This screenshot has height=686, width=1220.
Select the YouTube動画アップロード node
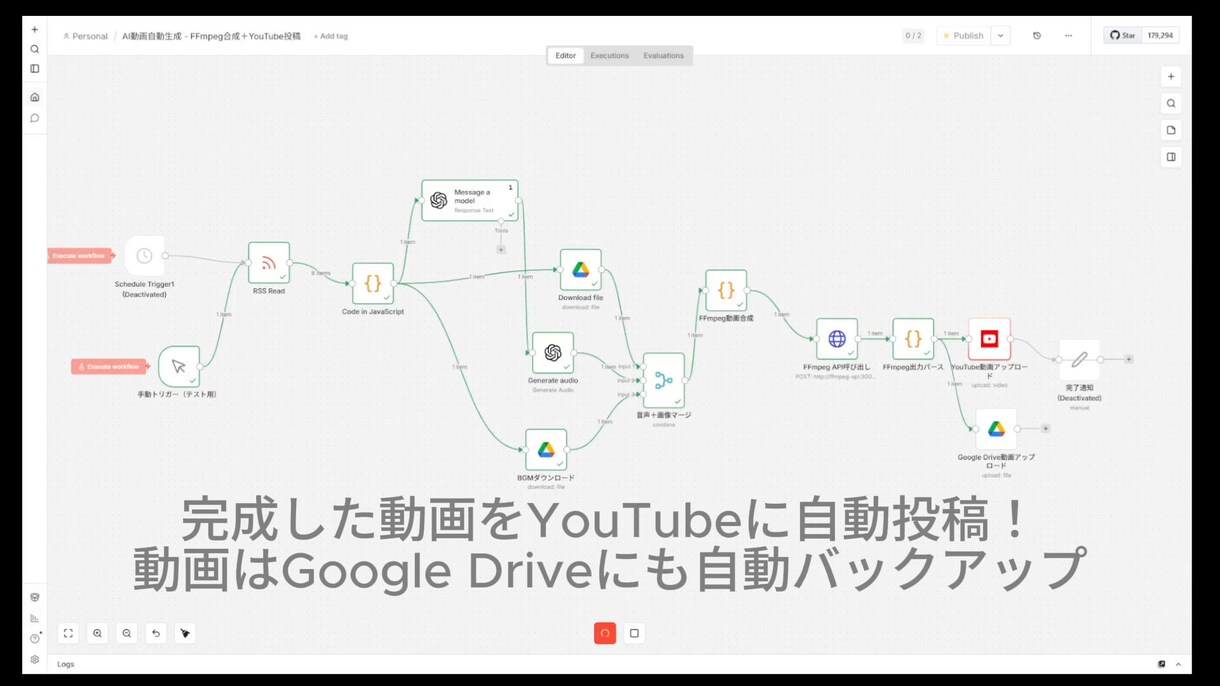tap(989, 339)
